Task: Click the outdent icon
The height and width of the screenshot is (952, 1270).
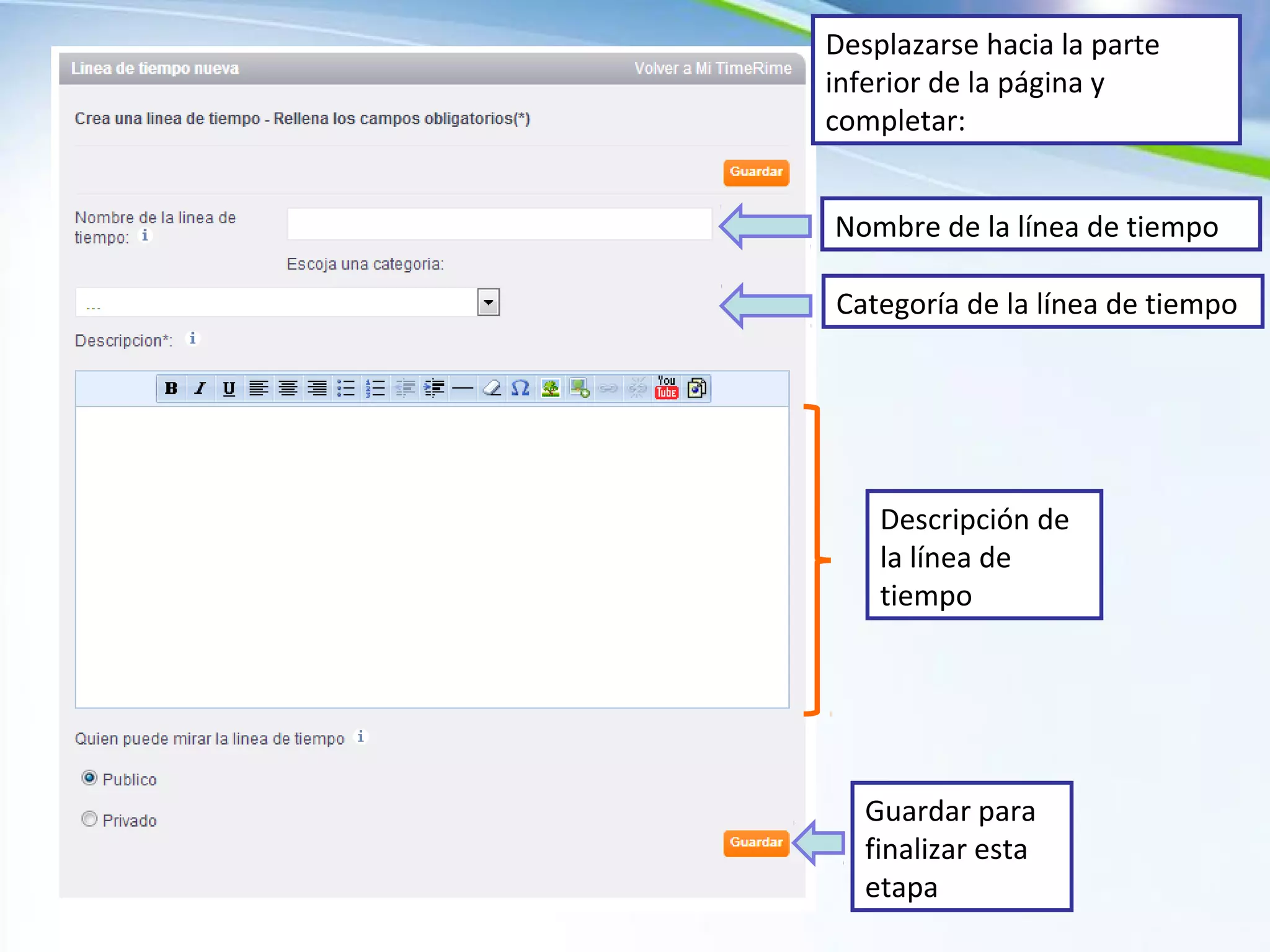Action: [405, 389]
